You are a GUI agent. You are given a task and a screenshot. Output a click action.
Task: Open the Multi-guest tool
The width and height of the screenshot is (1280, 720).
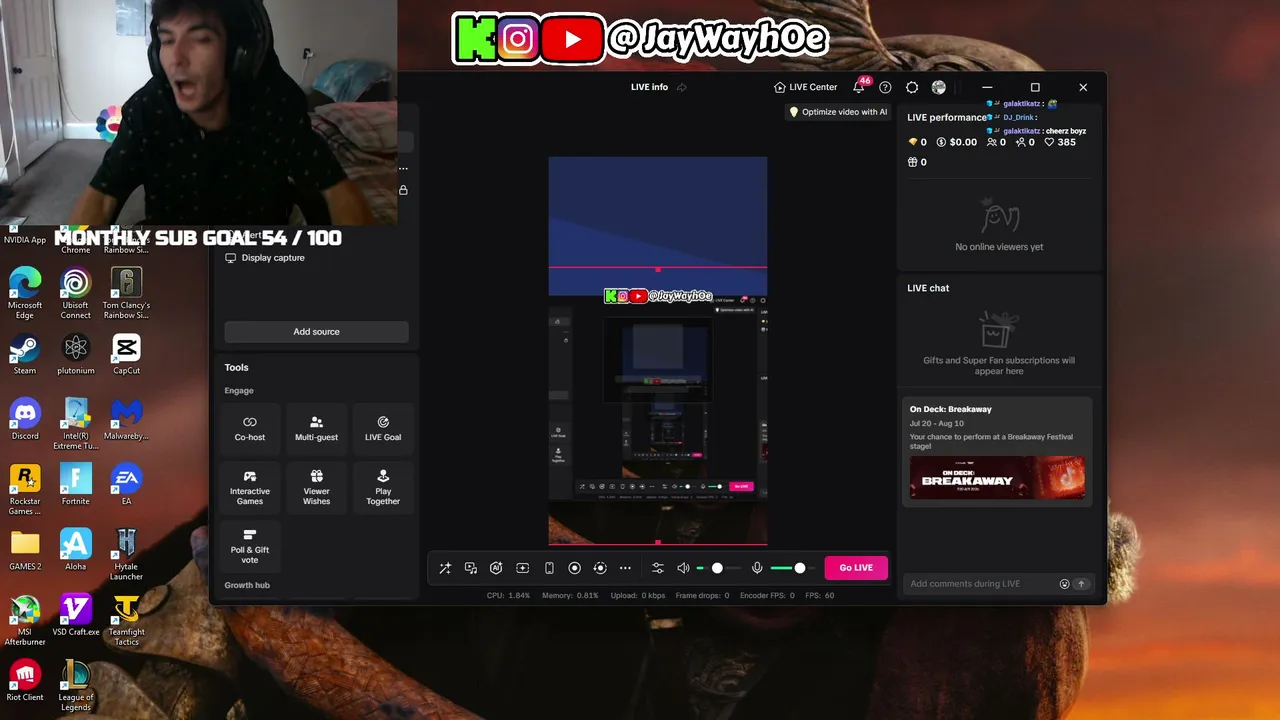click(316, 428)
